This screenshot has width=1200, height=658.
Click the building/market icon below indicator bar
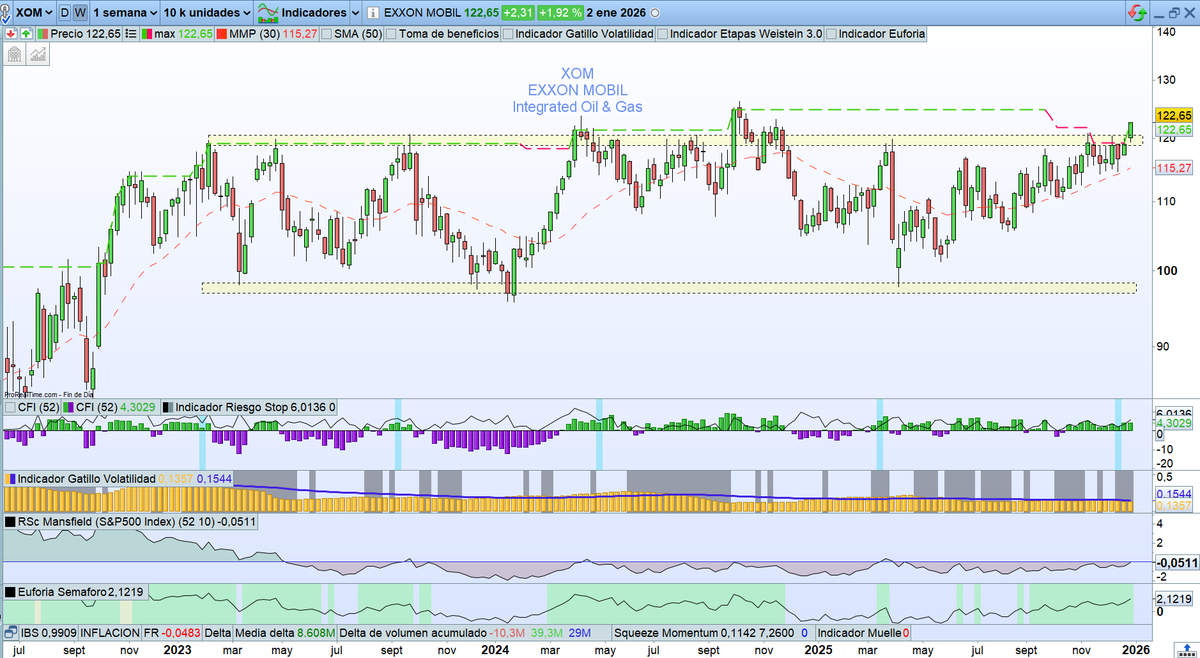click(15, 53)
